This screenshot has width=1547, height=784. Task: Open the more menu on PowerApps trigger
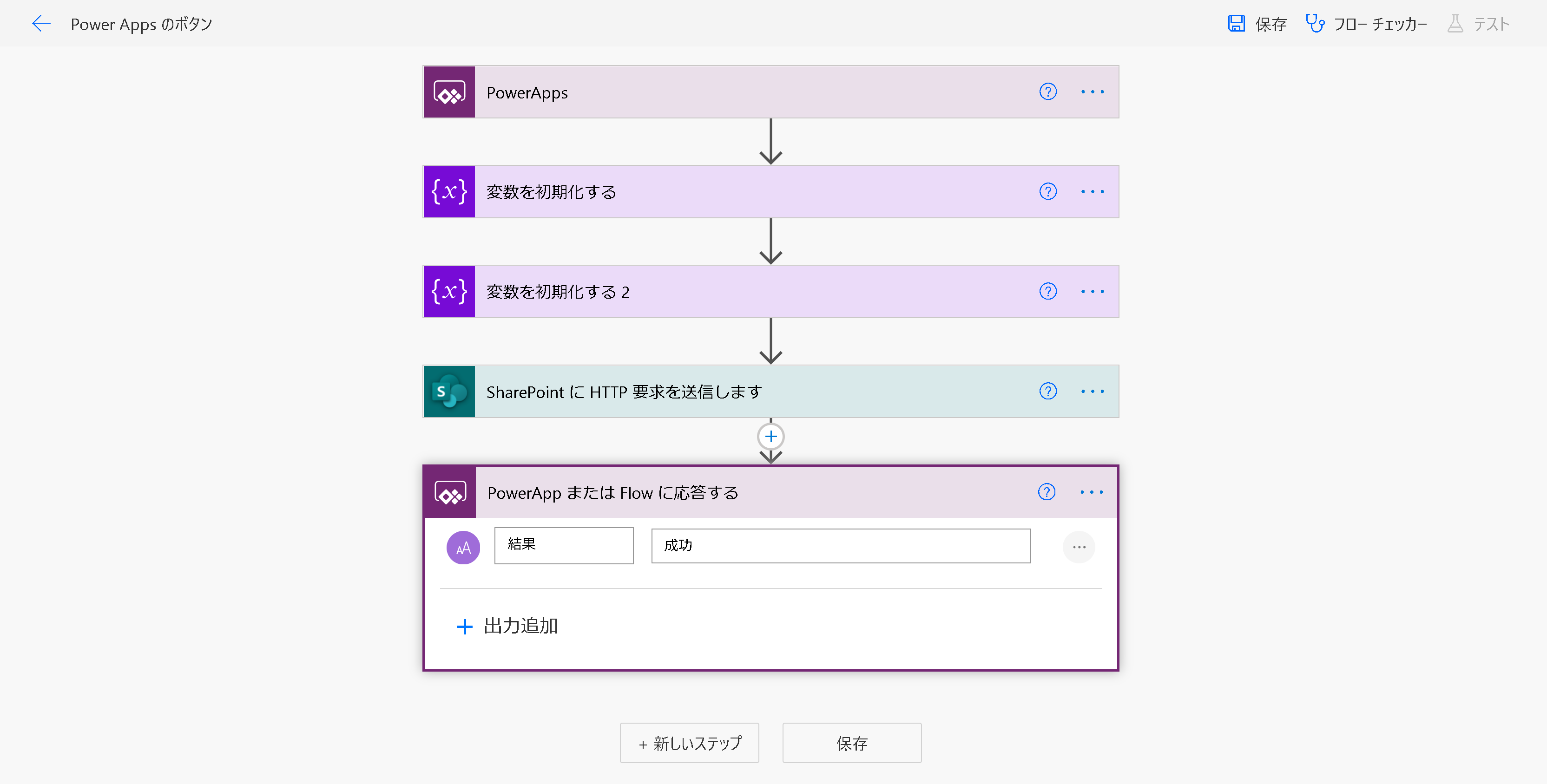[1093, 92]
